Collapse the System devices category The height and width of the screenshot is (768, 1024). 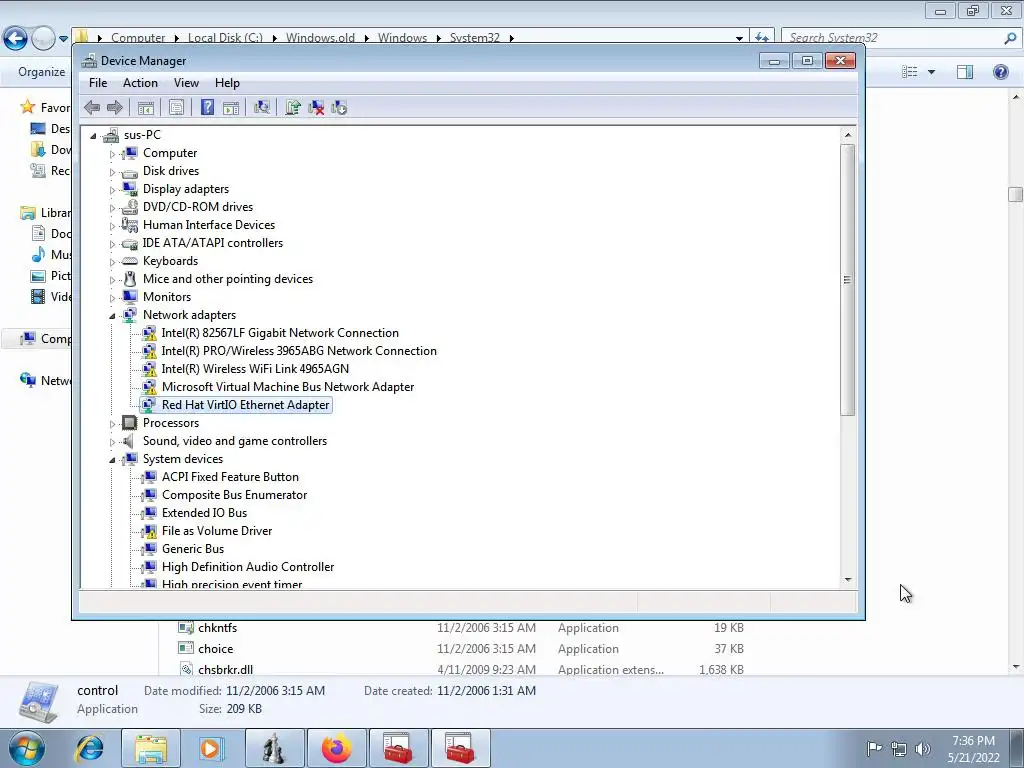click(112, 460)
